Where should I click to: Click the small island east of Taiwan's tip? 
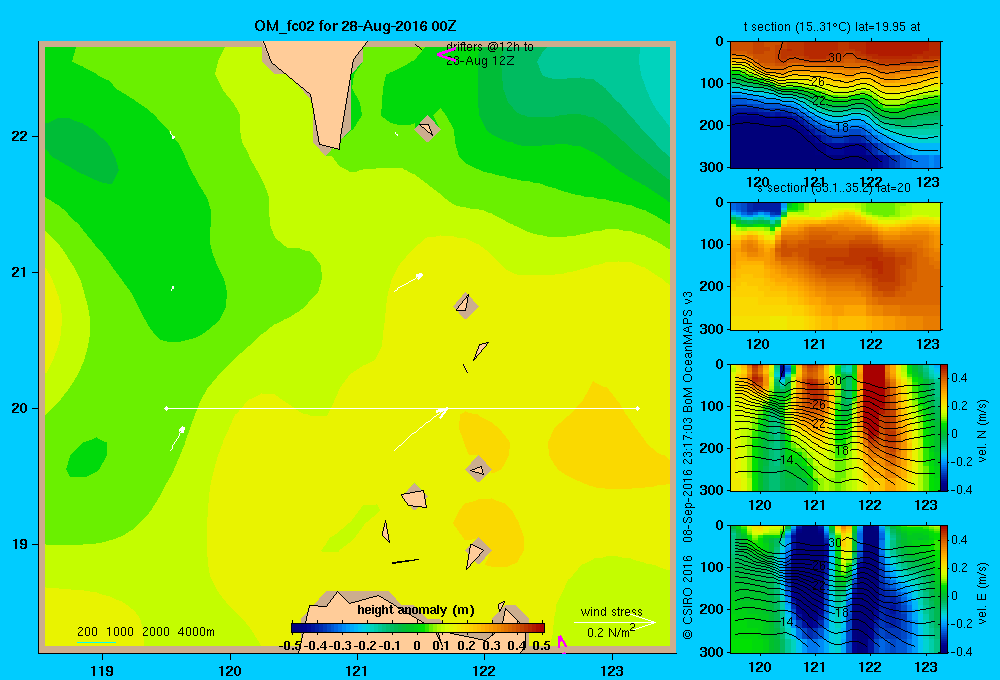pyautogui.click(x=427, y=129)
